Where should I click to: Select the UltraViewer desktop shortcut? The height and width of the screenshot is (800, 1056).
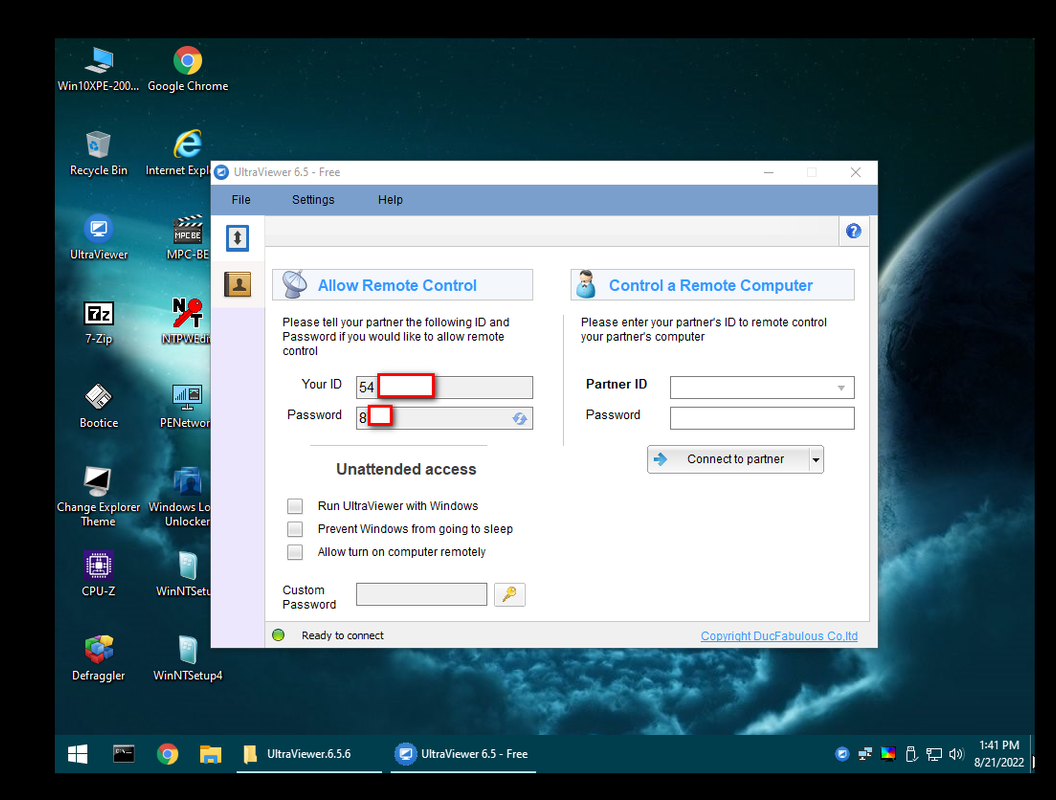point(98,237)
